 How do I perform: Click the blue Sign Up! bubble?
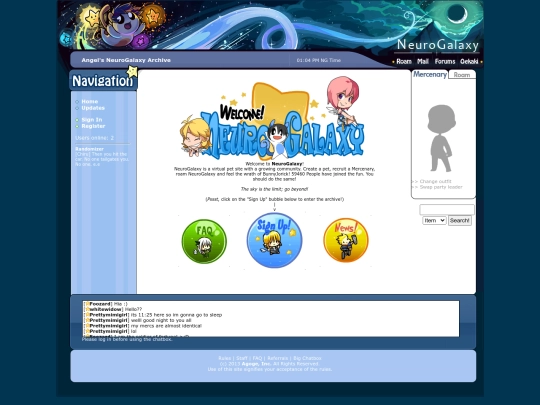coord(274,240)
